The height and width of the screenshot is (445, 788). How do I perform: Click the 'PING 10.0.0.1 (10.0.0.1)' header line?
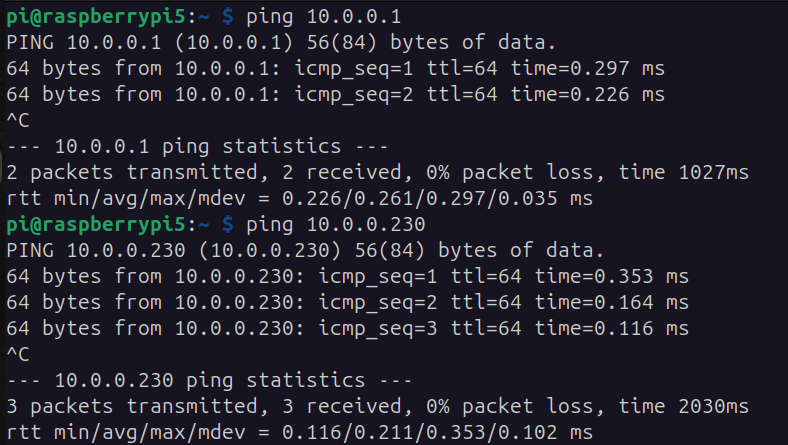click(281, 43)
